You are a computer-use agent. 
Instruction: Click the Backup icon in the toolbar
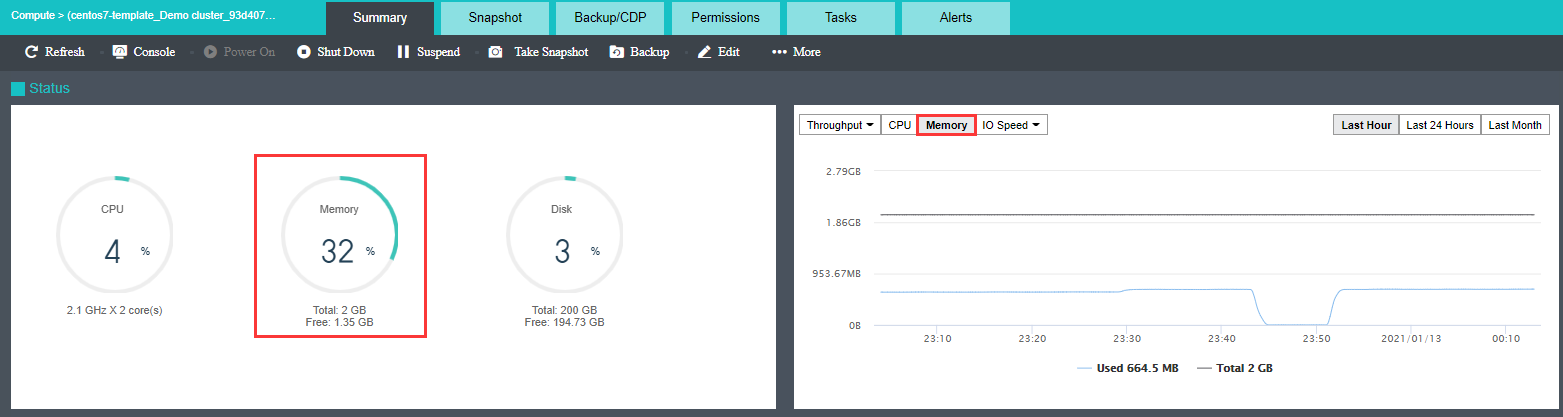(x=617, y=52)
